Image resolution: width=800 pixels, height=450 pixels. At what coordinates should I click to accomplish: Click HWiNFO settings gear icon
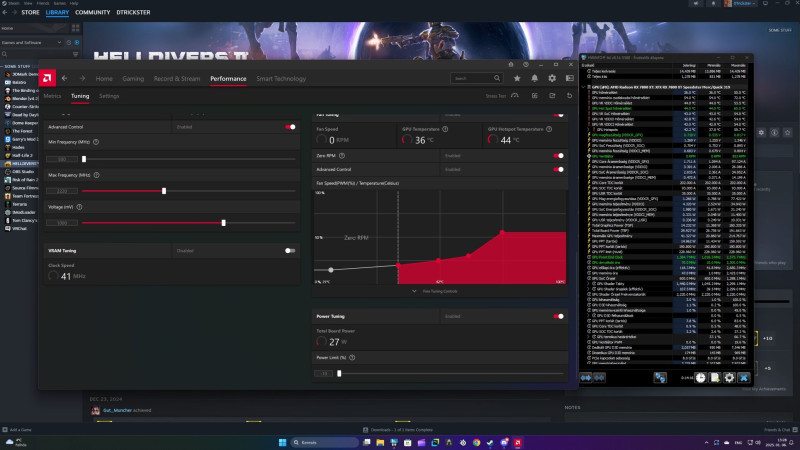(729, 378)
